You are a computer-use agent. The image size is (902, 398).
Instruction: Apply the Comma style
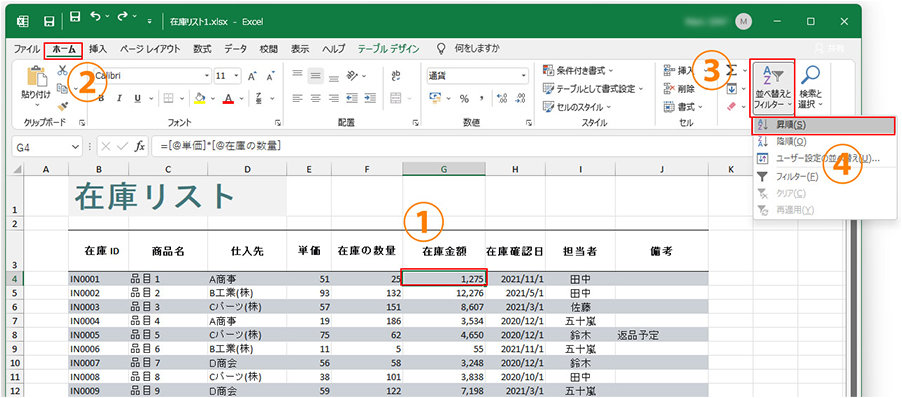click(x=482, y=98)
